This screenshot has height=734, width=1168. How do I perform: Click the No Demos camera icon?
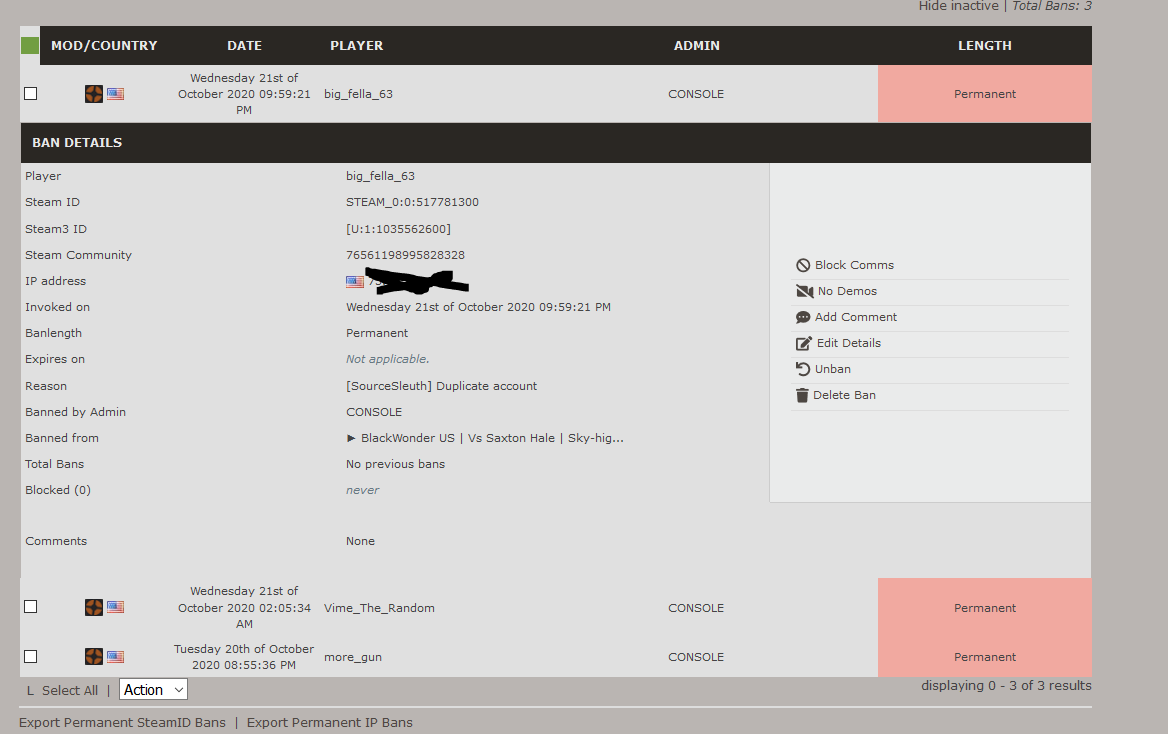coord(804,291)
